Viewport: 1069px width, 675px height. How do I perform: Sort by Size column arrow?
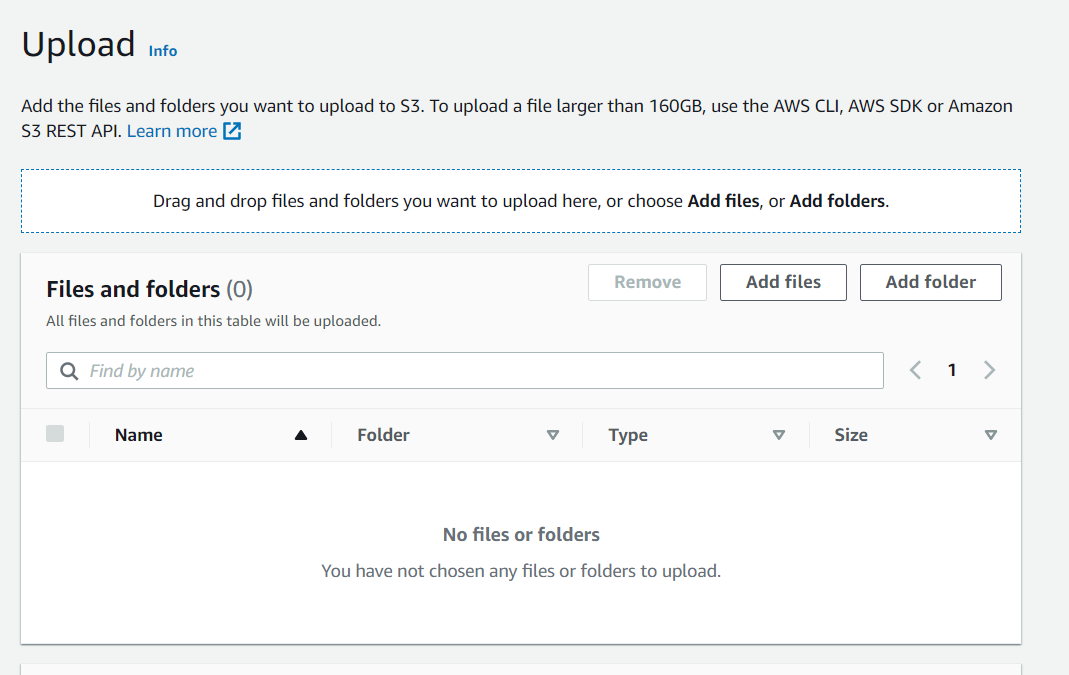tap(991, 435)
